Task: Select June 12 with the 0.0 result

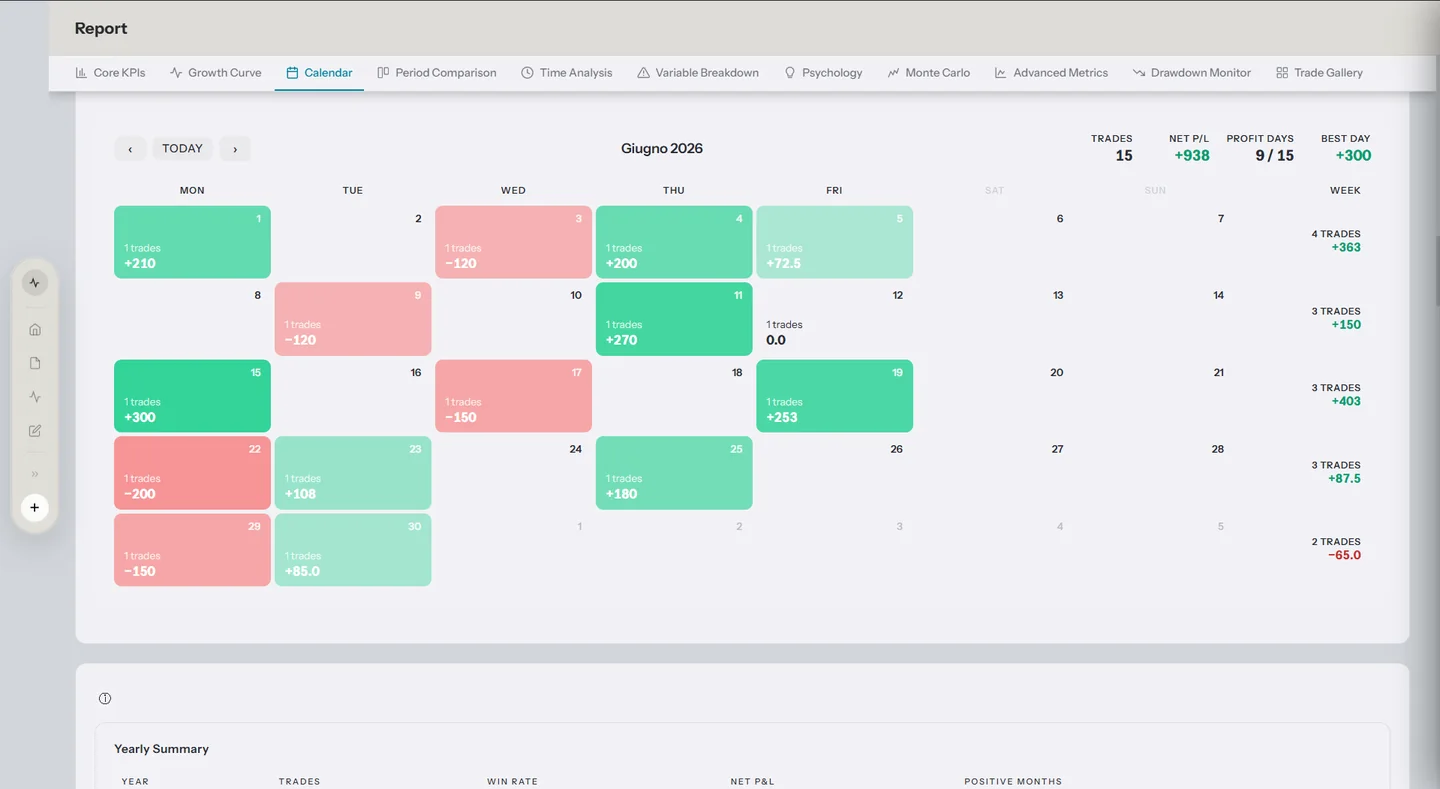Action: point(834,319)
